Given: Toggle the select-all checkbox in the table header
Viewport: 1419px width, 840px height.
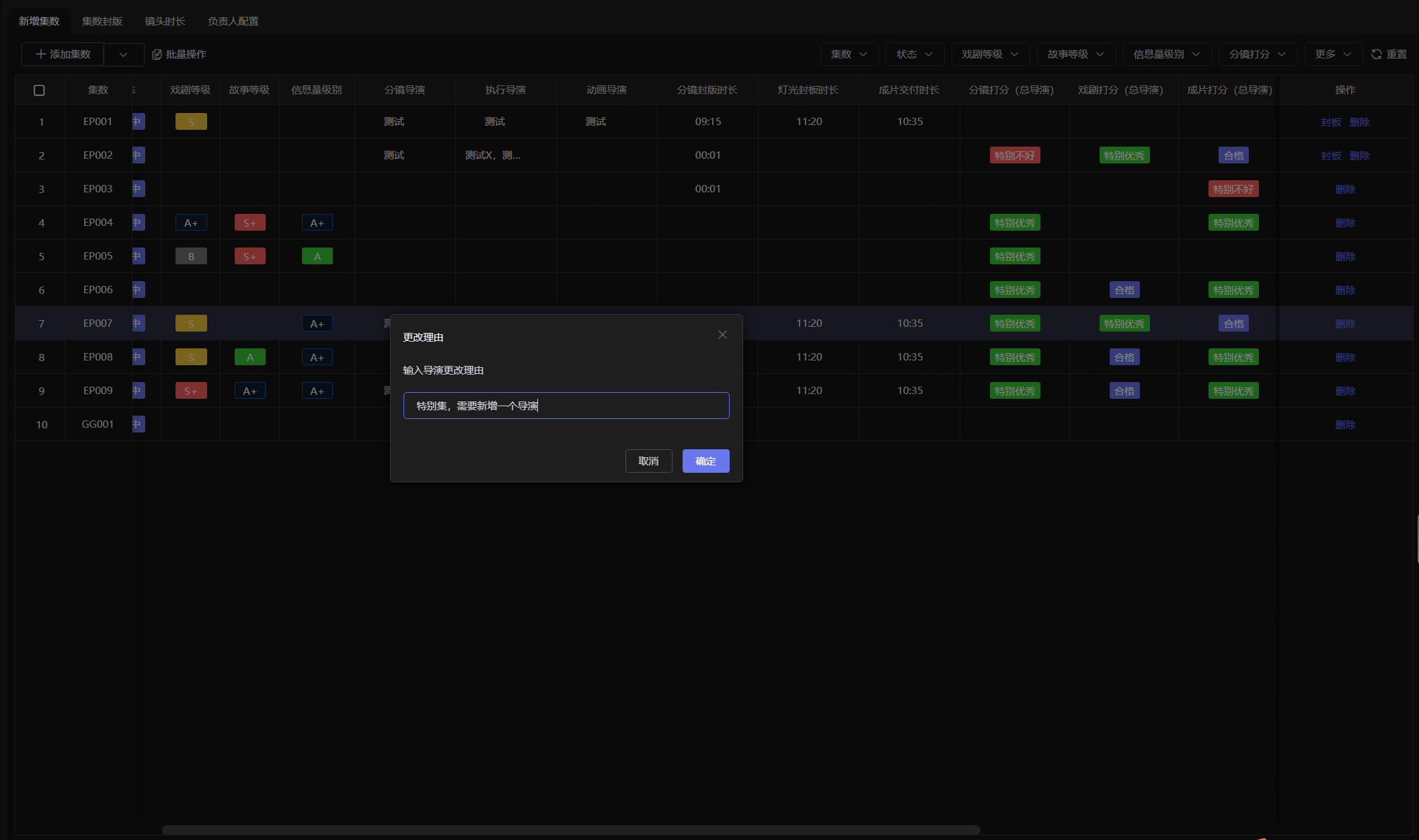Looking at the screenshot, I should [x=39, y=90].
